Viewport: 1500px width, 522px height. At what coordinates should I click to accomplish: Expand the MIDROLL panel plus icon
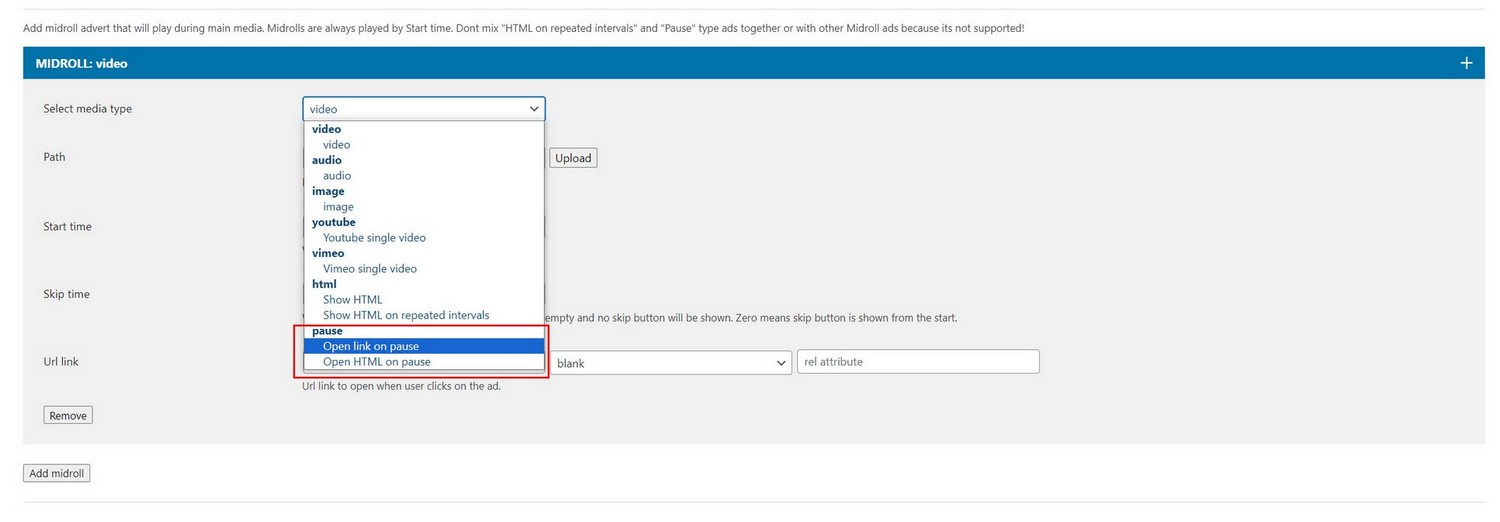[x=1466, y=63]
